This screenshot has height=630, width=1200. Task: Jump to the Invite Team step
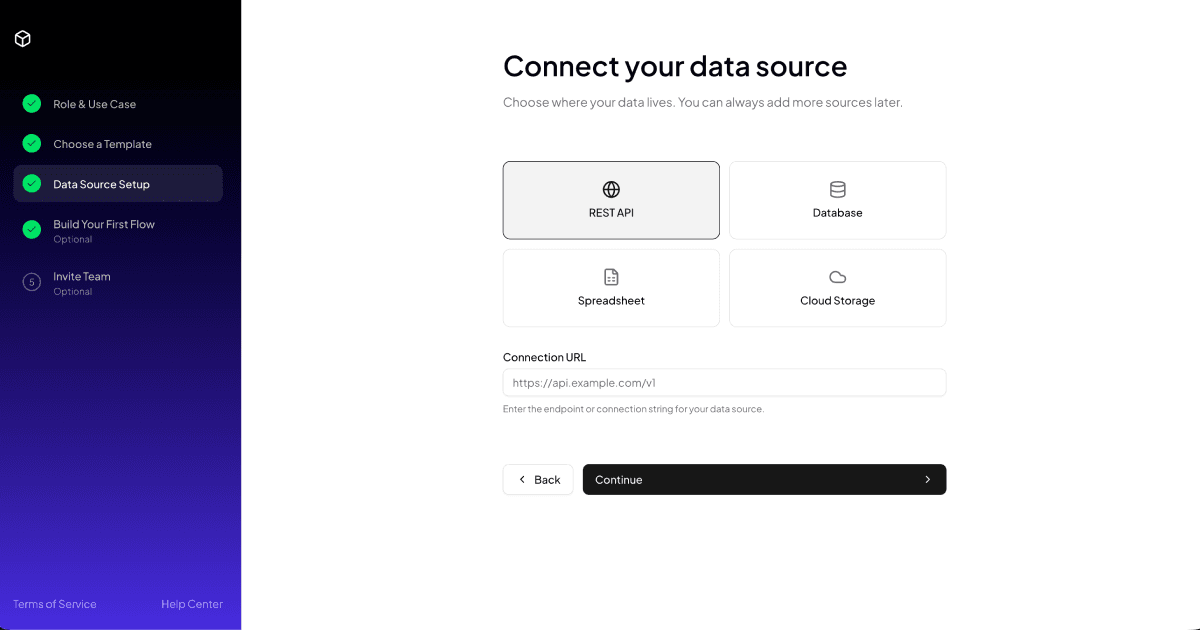pyautogui.click(x=82, y=277)
